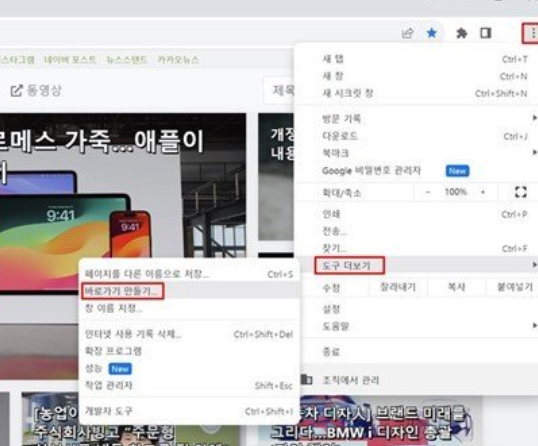Click the bookmark star icon
Image resolution: width=538 pixels, height=446 pixels.
click(x=432, y=33)
